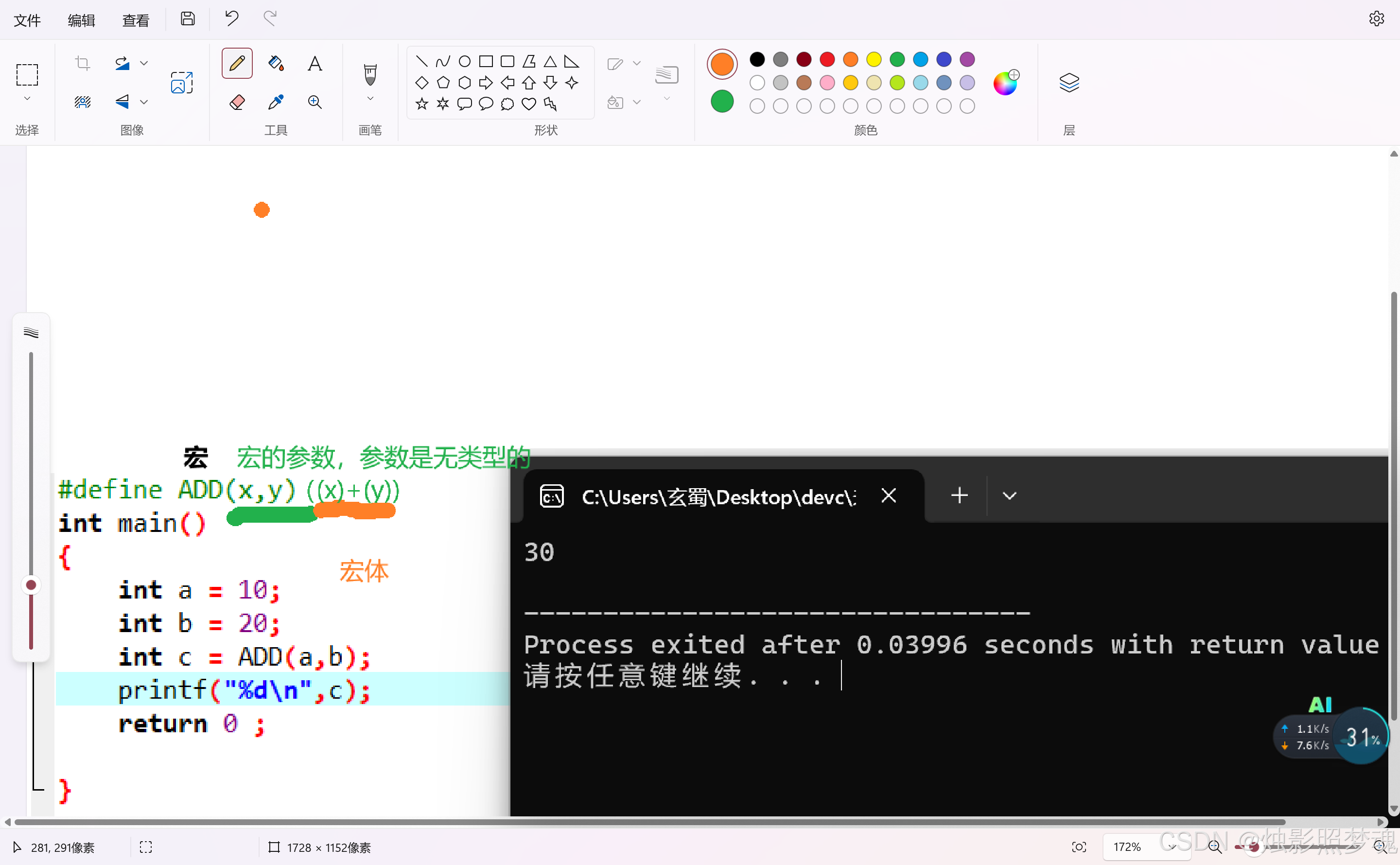Pick the purple color swatch
Viewport: 1400px width, 865px height.
pos(967,59)
